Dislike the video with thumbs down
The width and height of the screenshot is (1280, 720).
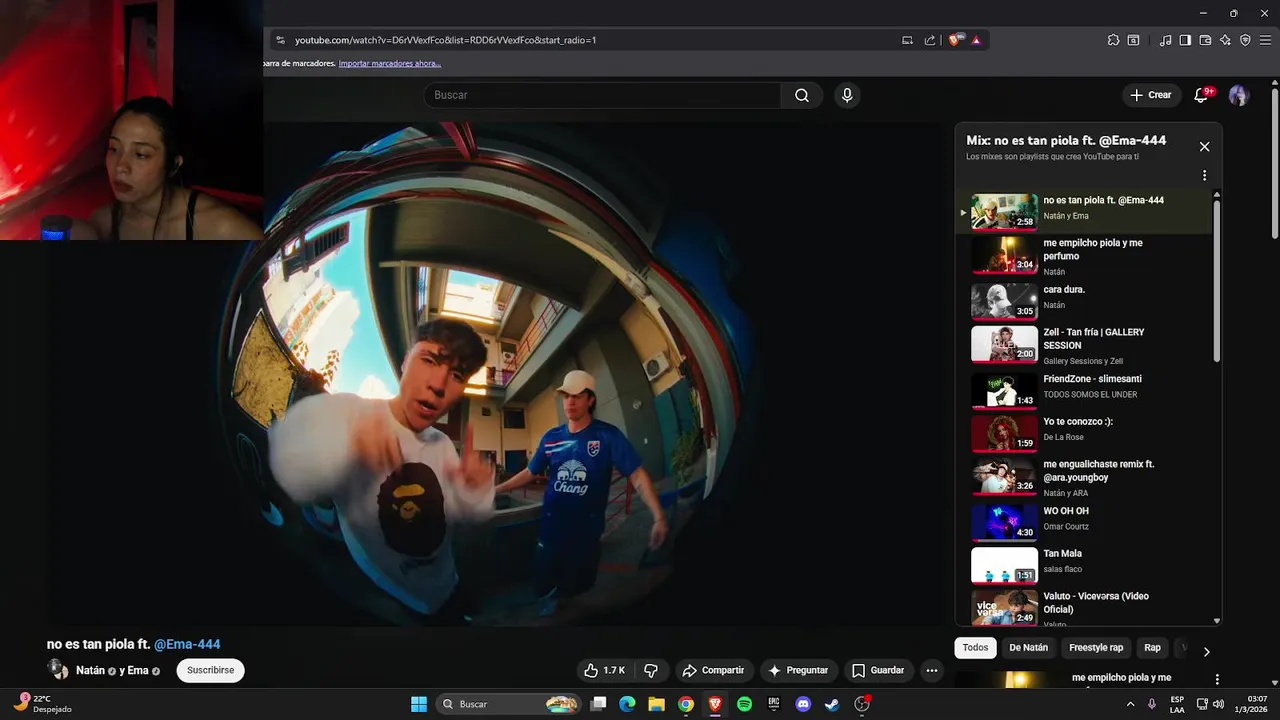[x=651, y=670]
